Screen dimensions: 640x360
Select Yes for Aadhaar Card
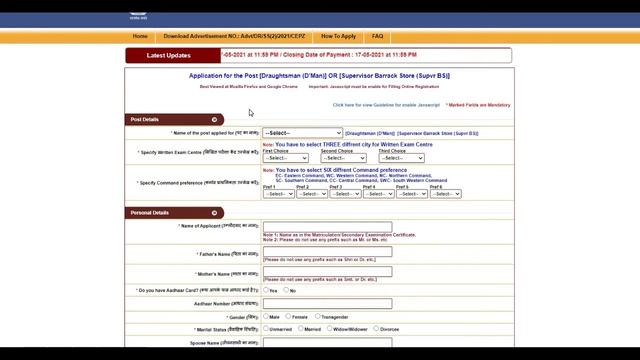[266, 290]
